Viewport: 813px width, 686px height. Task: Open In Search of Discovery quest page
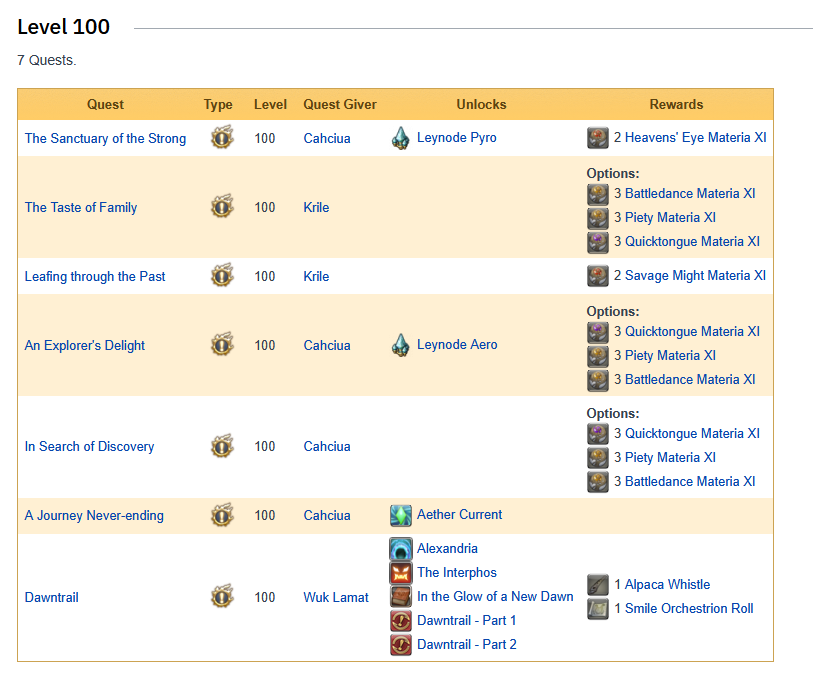point(89,446)
